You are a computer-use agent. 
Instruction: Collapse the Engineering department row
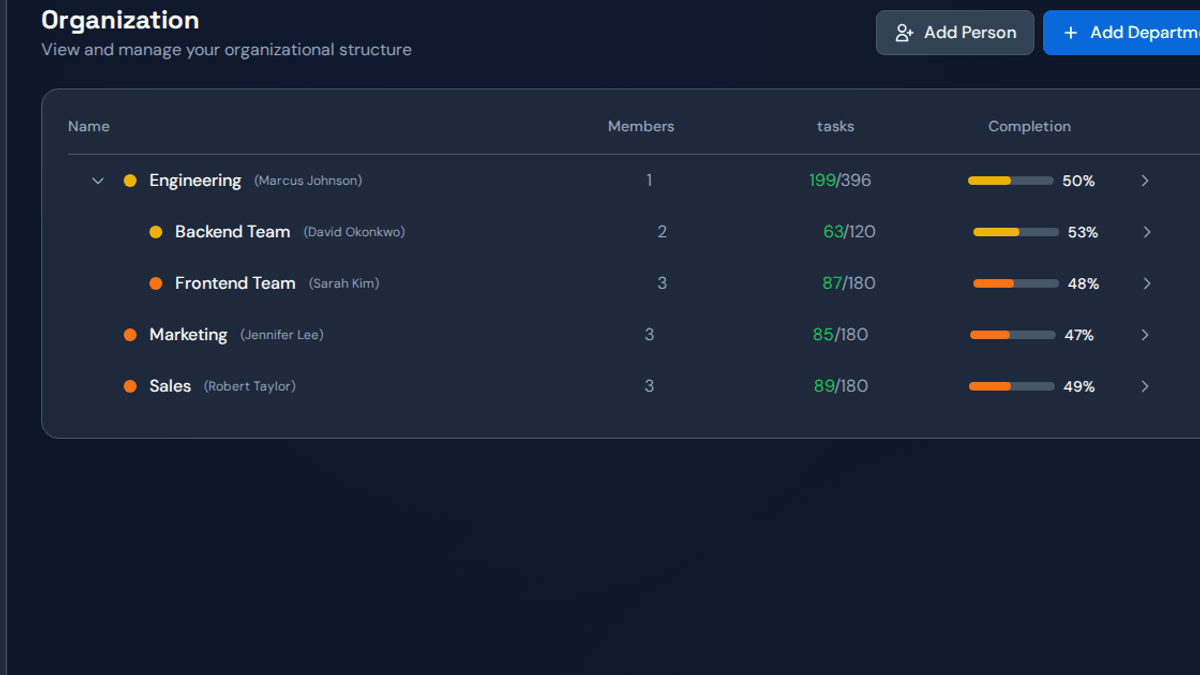[98, 181]
